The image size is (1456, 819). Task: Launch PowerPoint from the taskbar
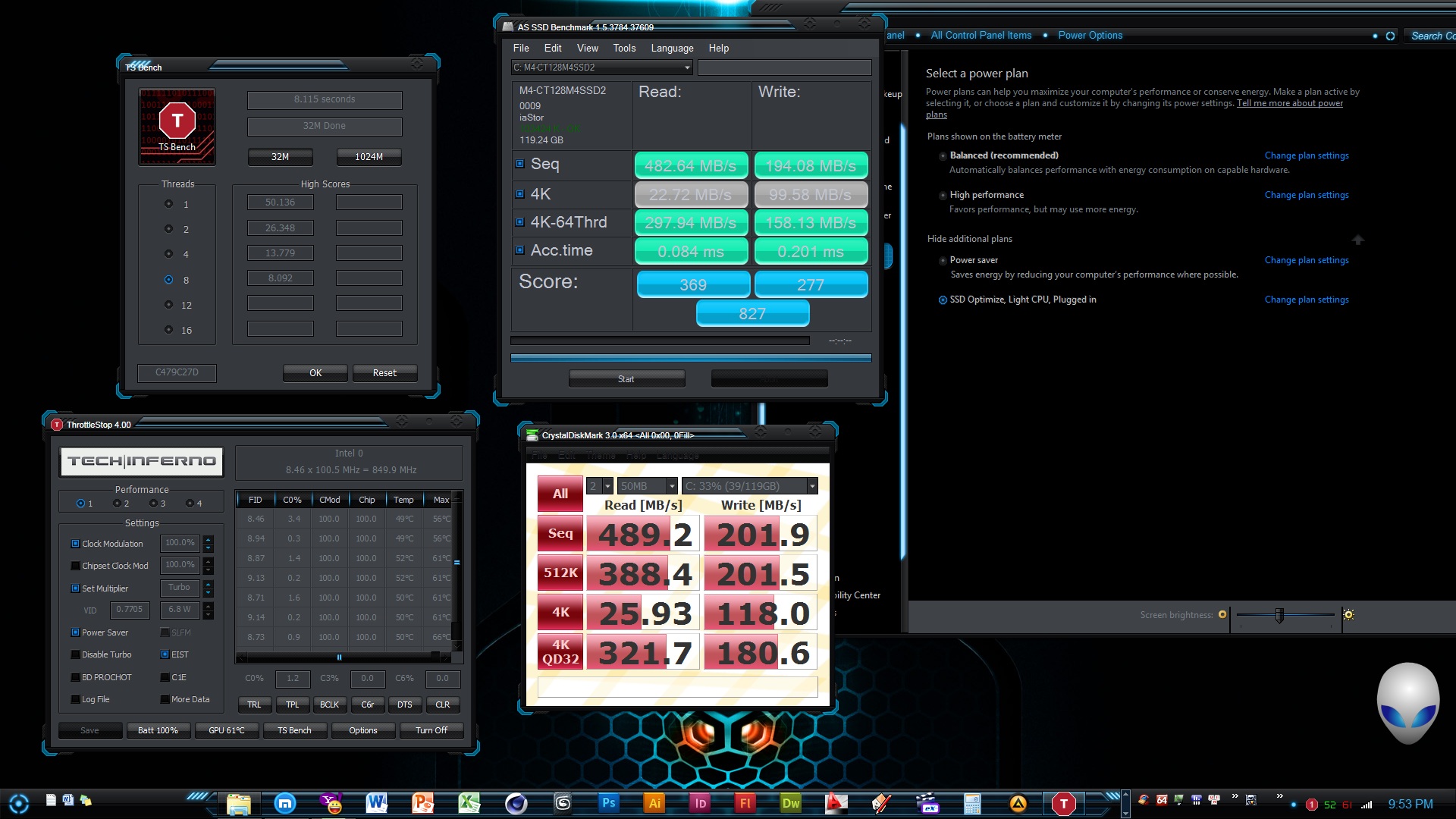[422, 804]
